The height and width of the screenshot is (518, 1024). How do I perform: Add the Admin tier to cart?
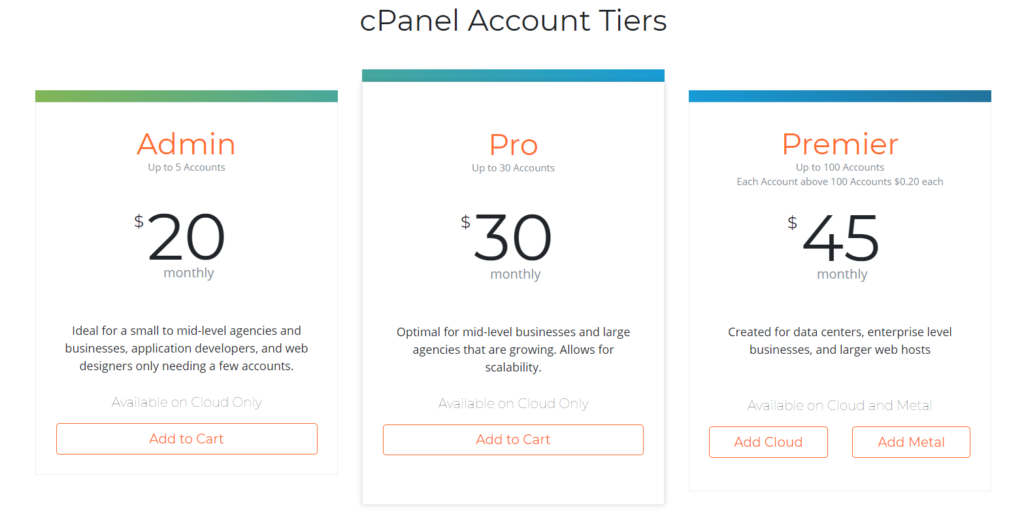187,439
